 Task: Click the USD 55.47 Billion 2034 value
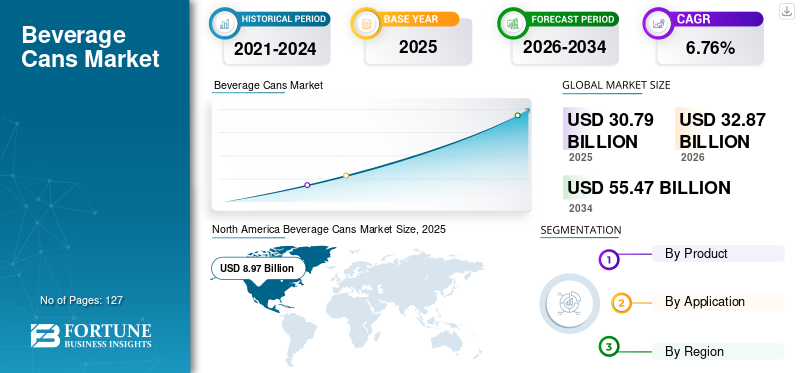click(x=648, y=188)
